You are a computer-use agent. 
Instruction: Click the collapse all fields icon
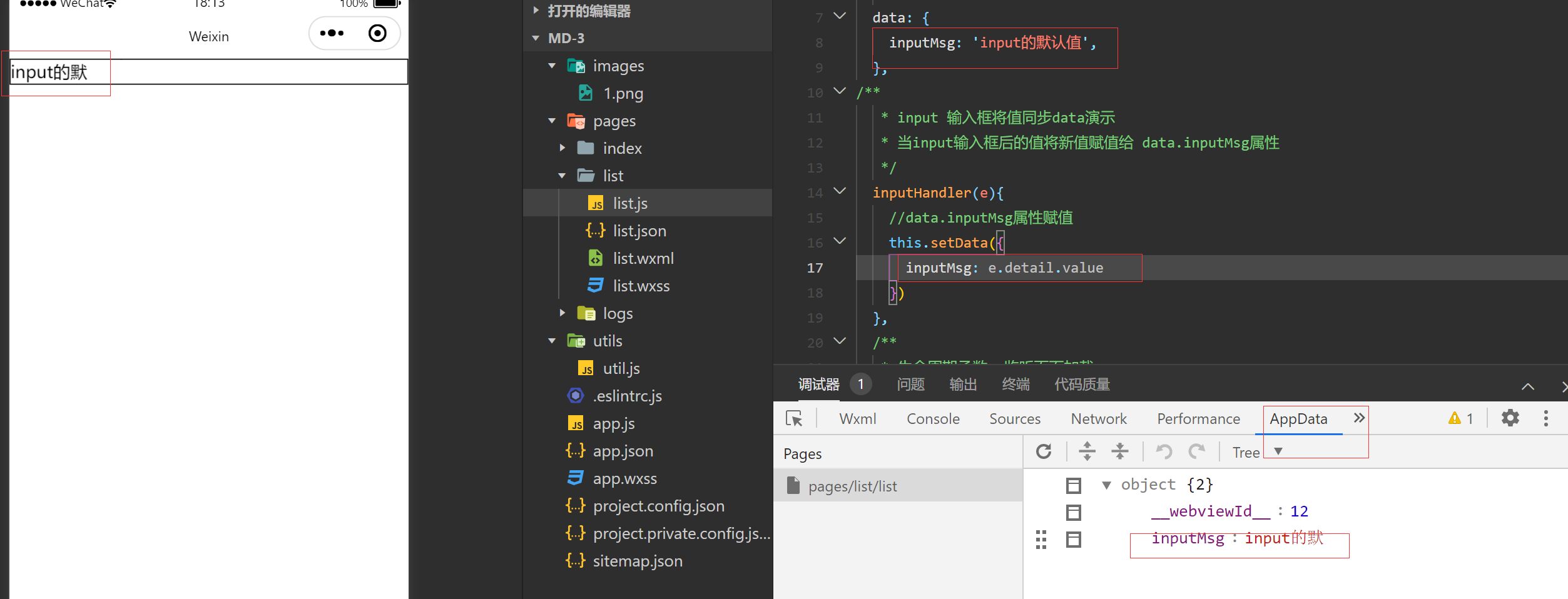tap(1120, 451)
